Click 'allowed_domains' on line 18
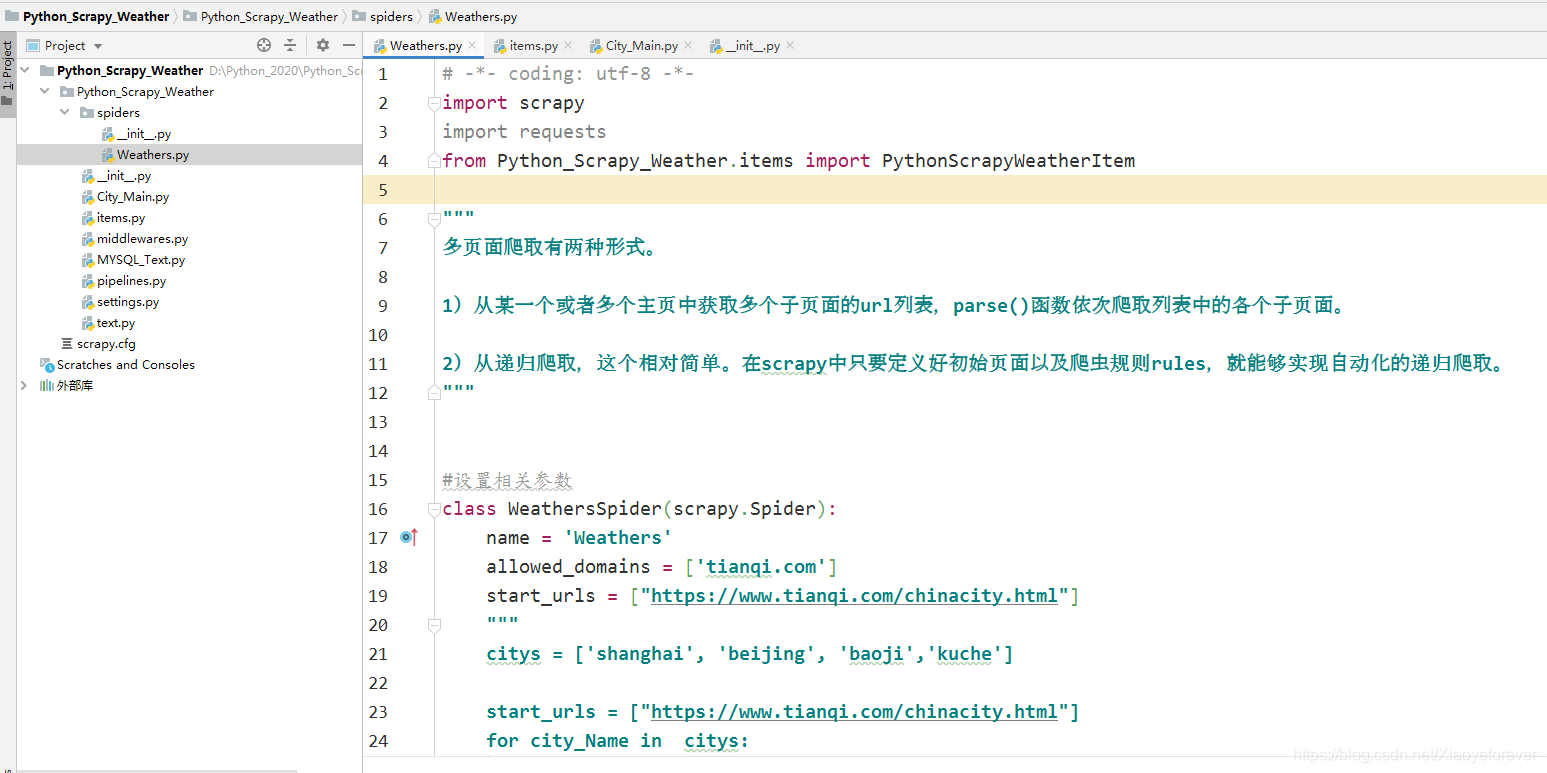The image size is (1547, 773). (569, 567)
